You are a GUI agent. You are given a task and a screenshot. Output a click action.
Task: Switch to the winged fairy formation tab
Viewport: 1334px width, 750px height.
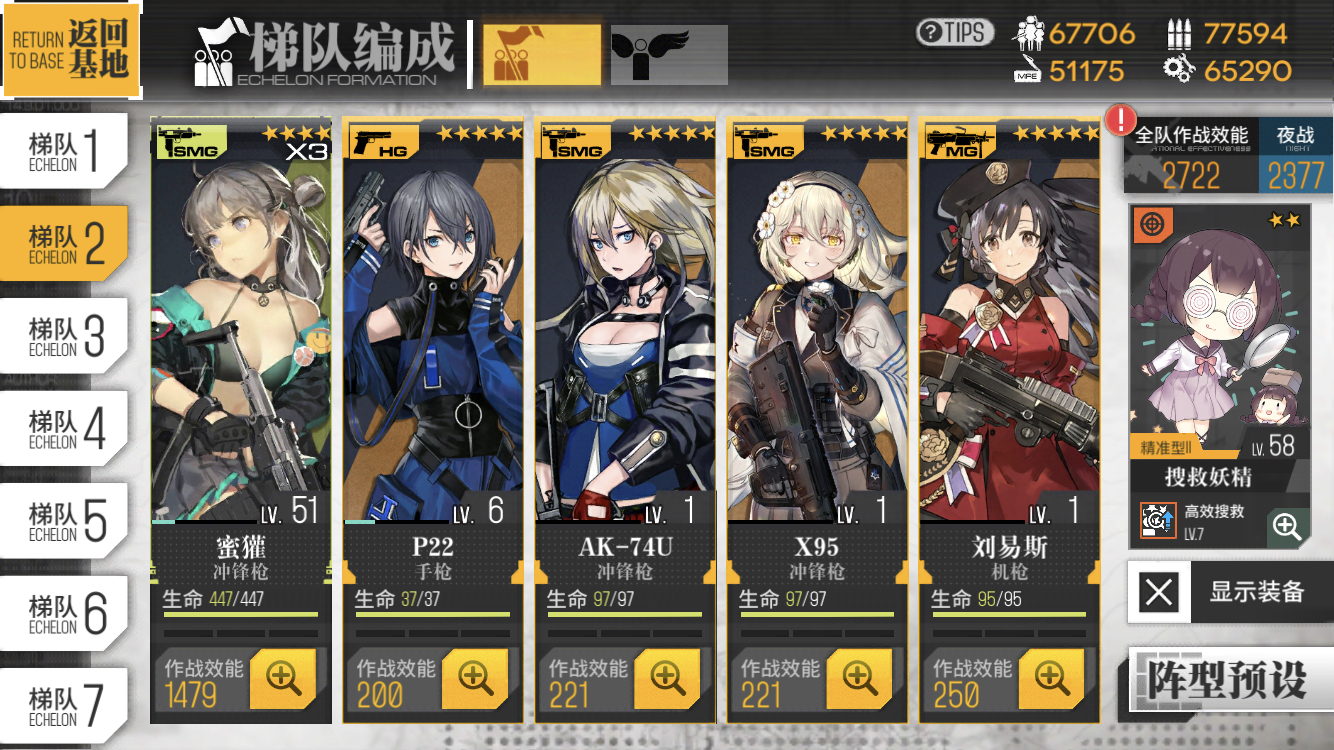pos(669,55)
